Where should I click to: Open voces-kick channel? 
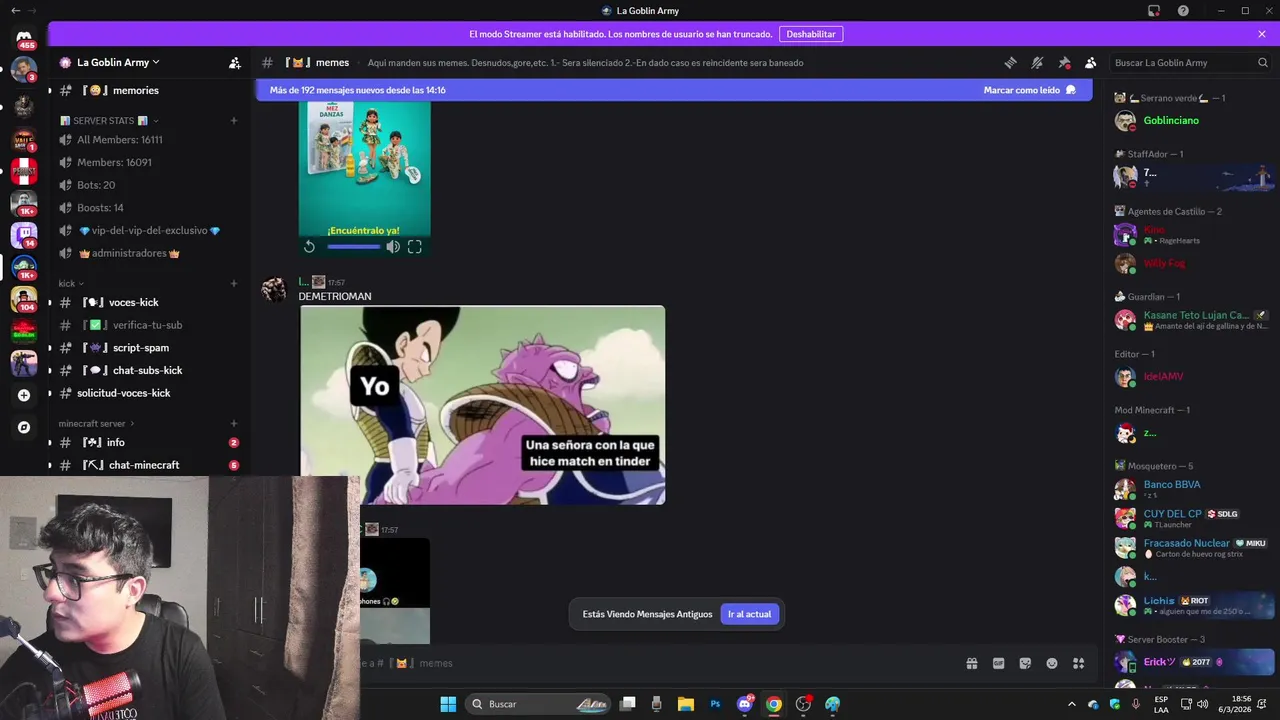[x=148, y=302]
